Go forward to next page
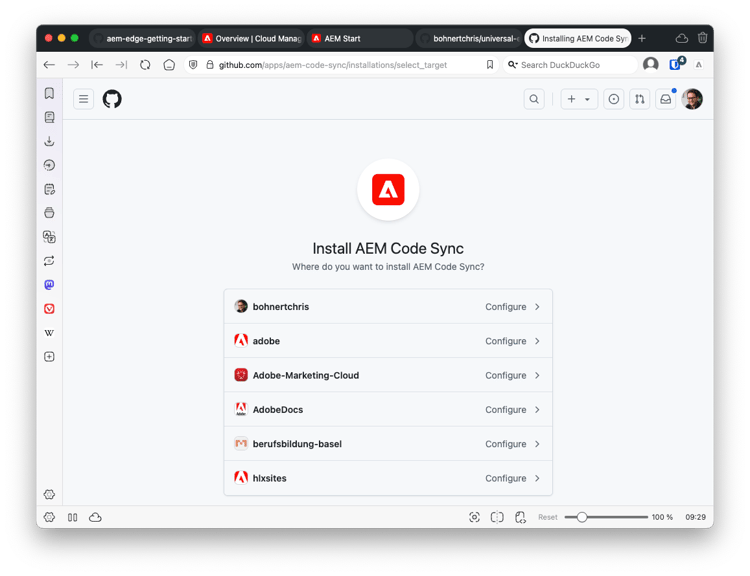Image resolution: width=750 pixels, height=576 pixels. point(73,65)
